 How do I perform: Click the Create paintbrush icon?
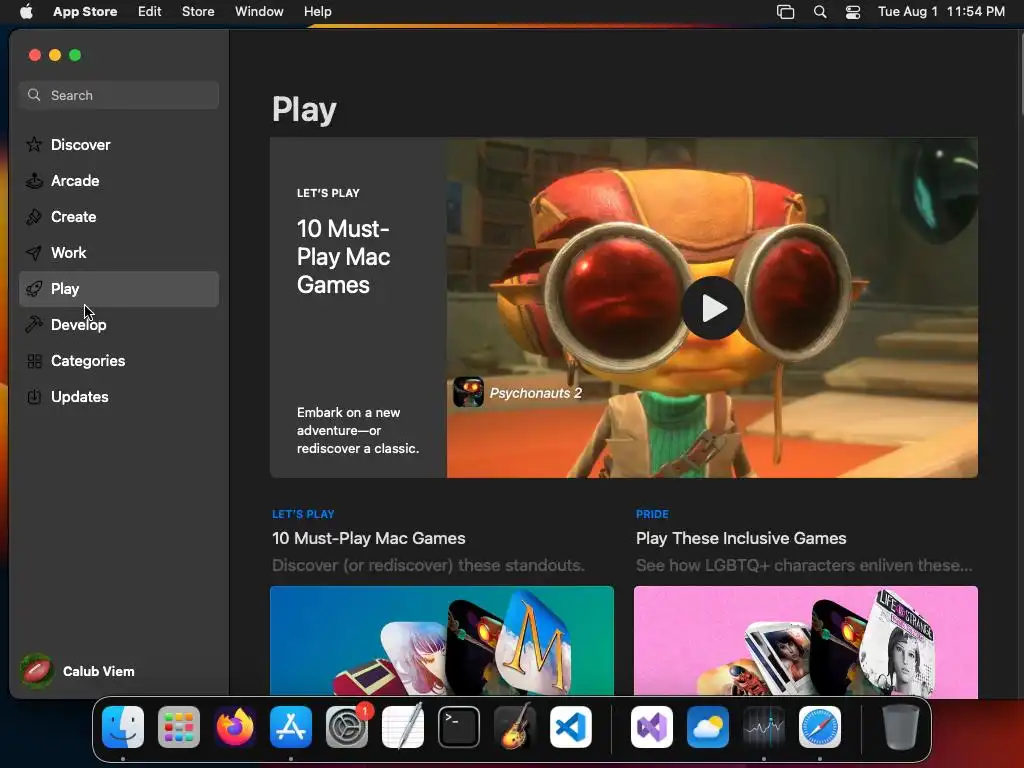(x=34, y=217)
